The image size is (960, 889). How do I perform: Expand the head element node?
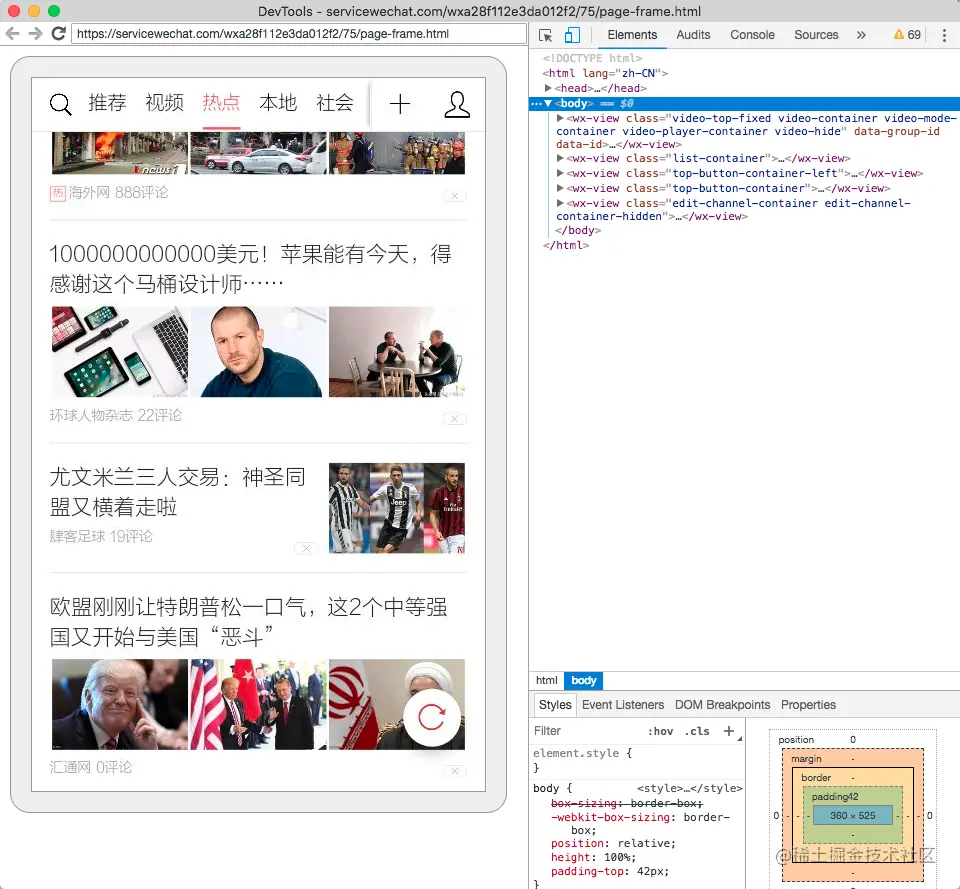pos(549,89)
